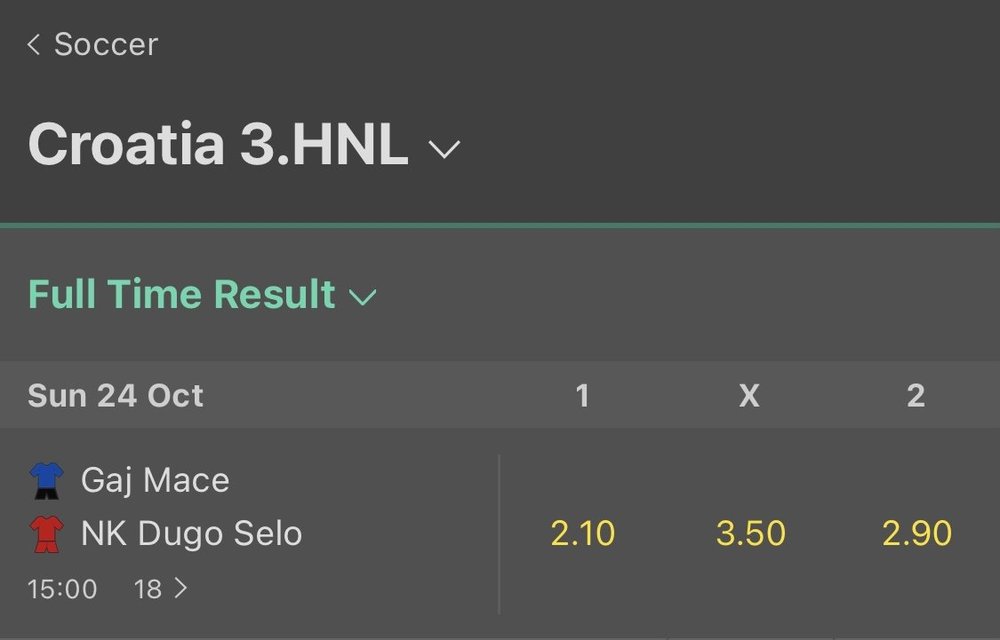Expand the chevron next to Croatia 3.HNL

444,149
